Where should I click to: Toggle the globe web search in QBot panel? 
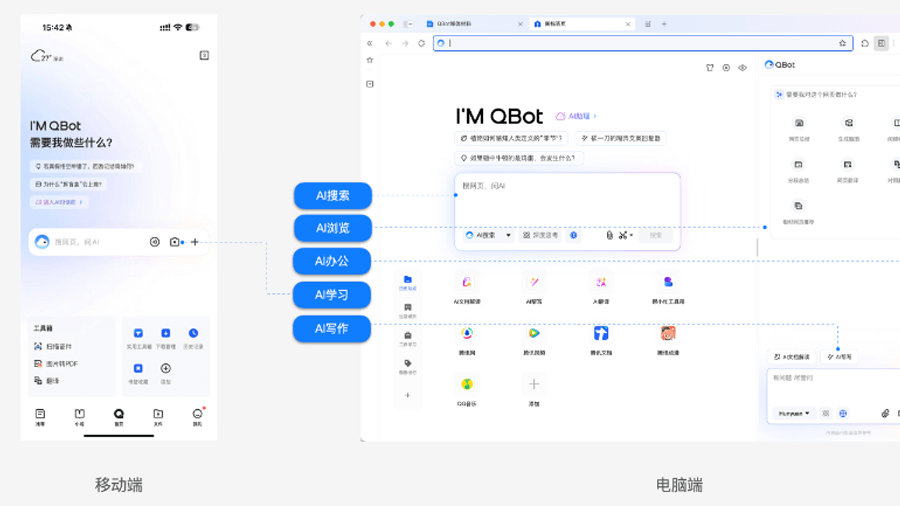[843, 413]
